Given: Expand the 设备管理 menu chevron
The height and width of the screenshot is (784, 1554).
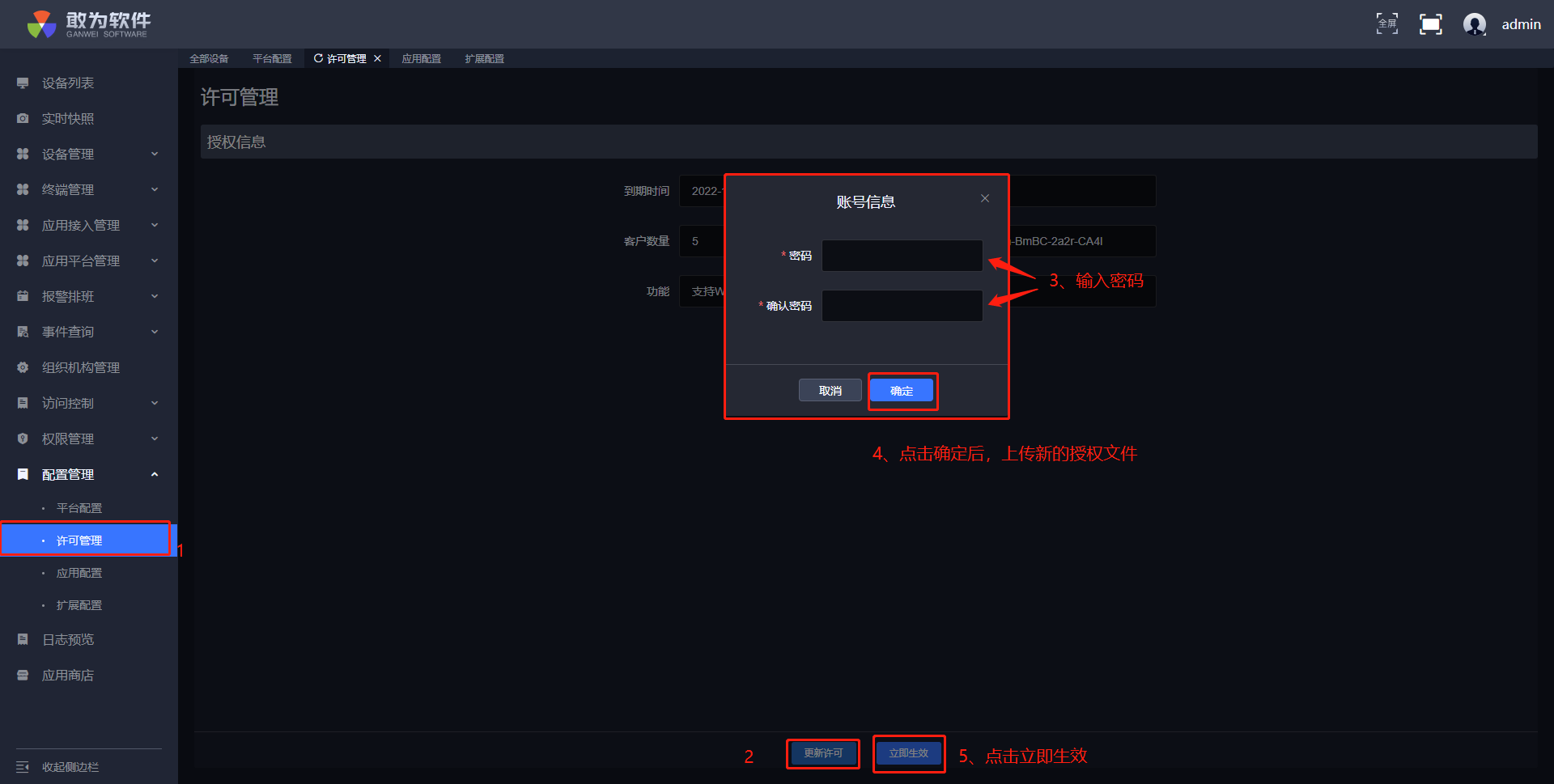Looking at the screenshot, I should (155, 155).
